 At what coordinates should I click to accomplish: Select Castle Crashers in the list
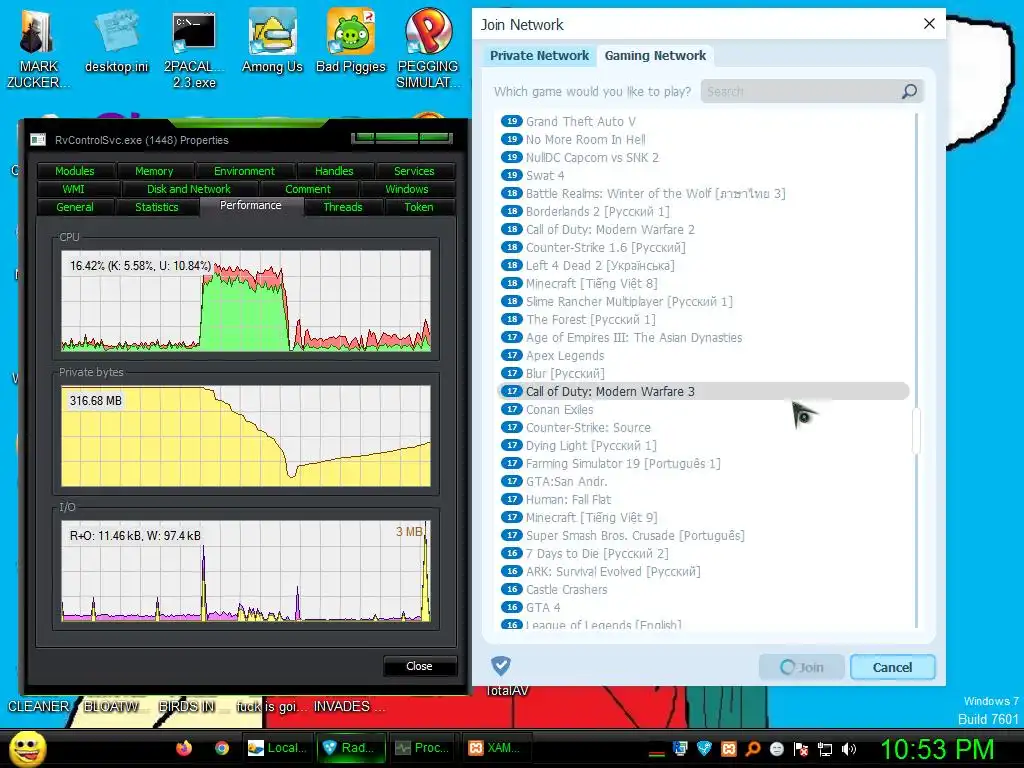tap(703, 589)
